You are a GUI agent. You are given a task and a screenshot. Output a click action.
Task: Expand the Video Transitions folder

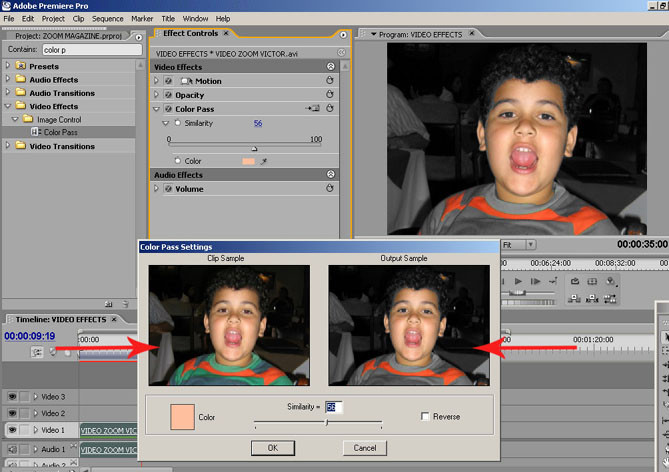click(9, 146)
